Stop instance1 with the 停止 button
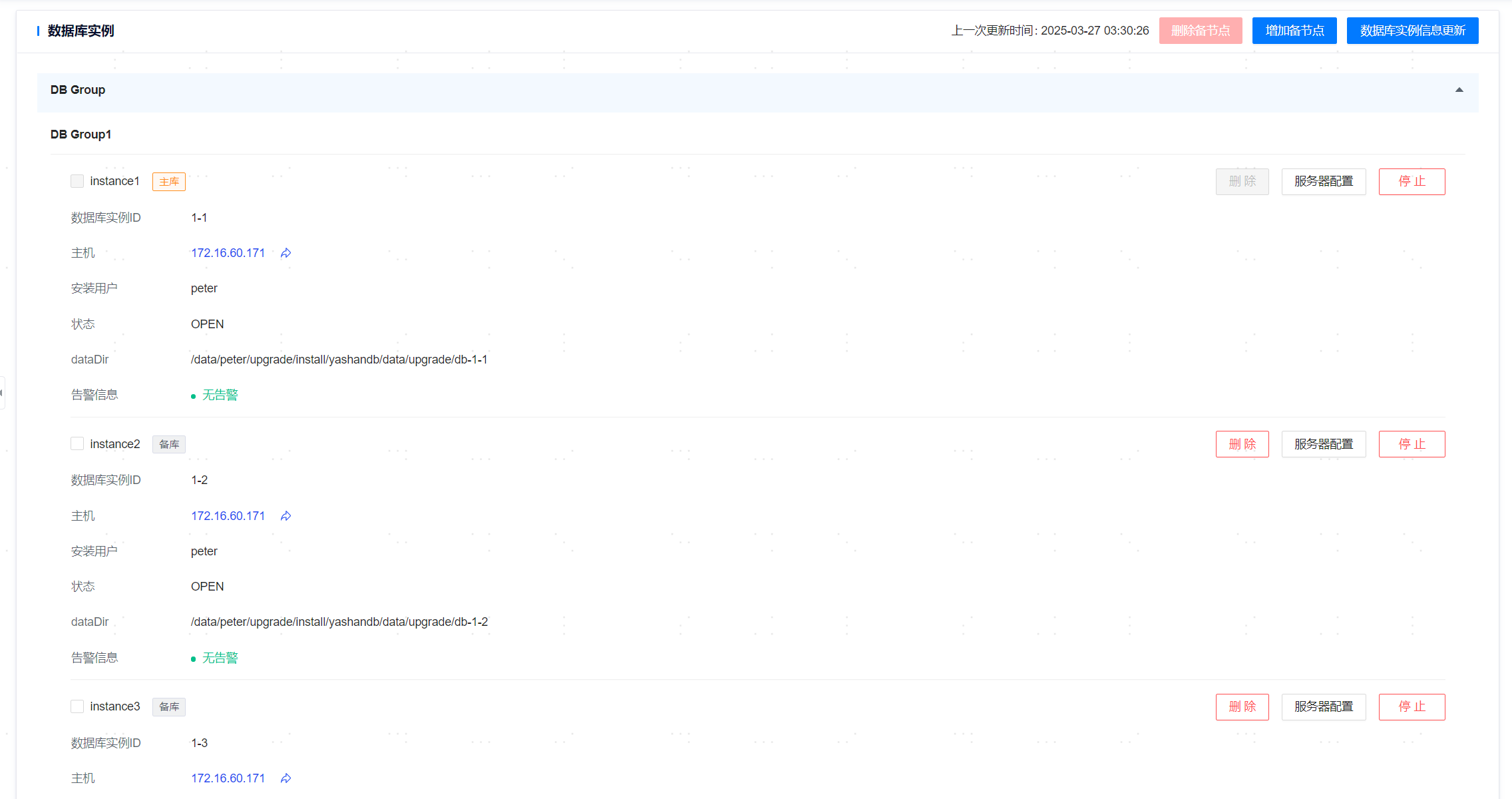 pyautogui.click(x=1412, y=182)
